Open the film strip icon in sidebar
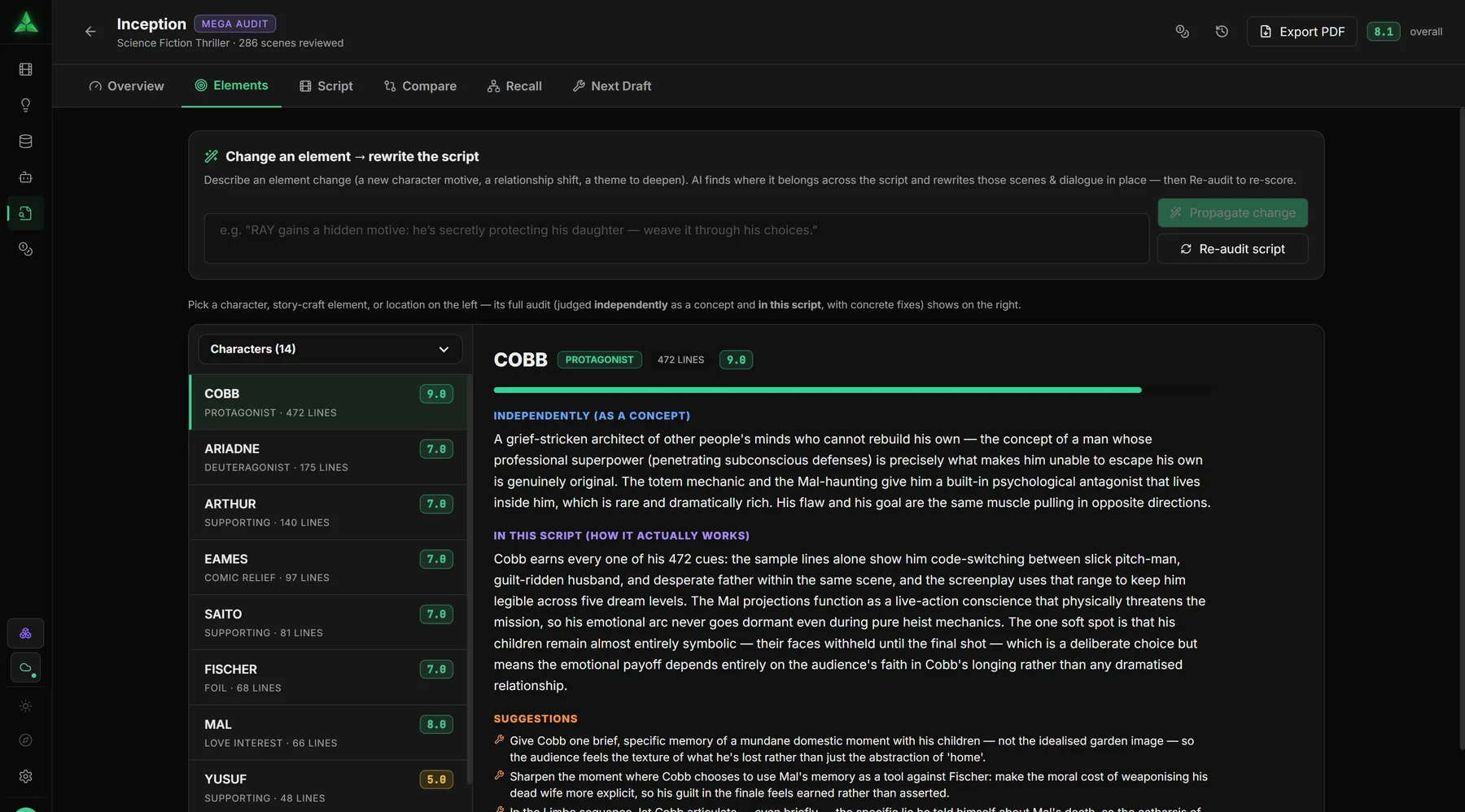 click(x=26, y=69)
